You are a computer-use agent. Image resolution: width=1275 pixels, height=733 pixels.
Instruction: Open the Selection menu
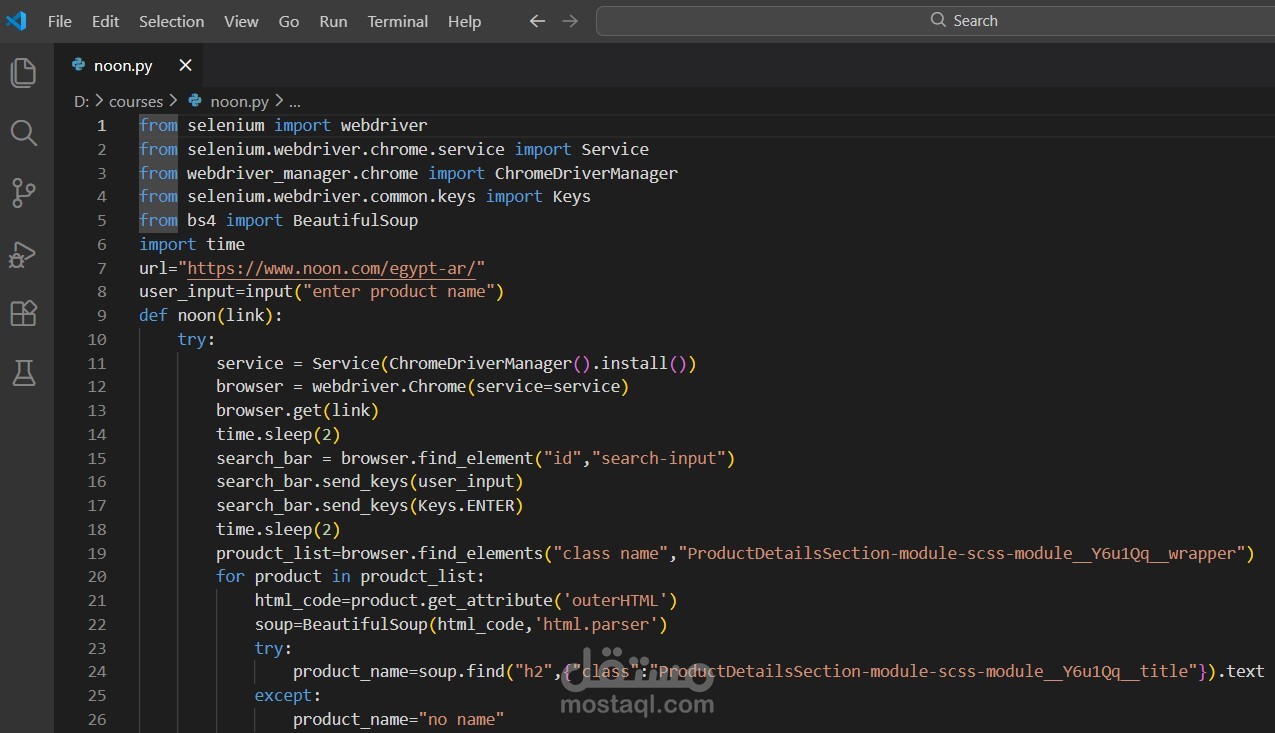click(x=171, y=21)
